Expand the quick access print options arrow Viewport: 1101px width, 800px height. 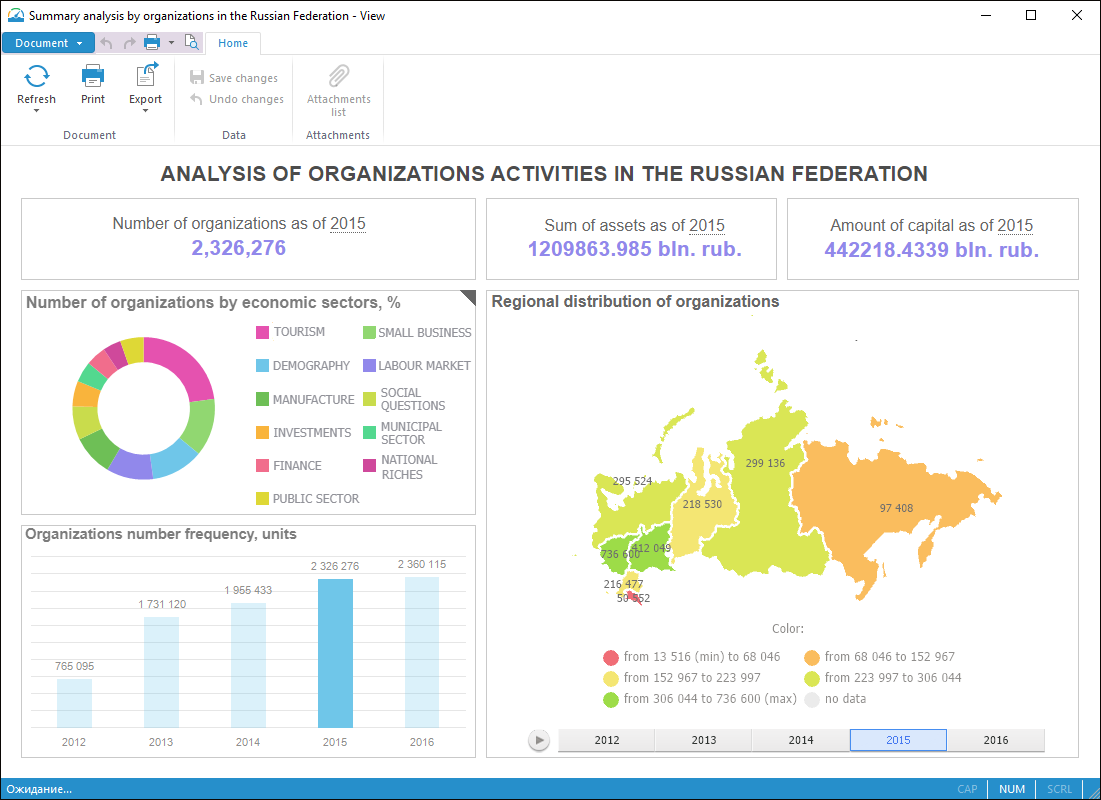[x=171, y=43]
